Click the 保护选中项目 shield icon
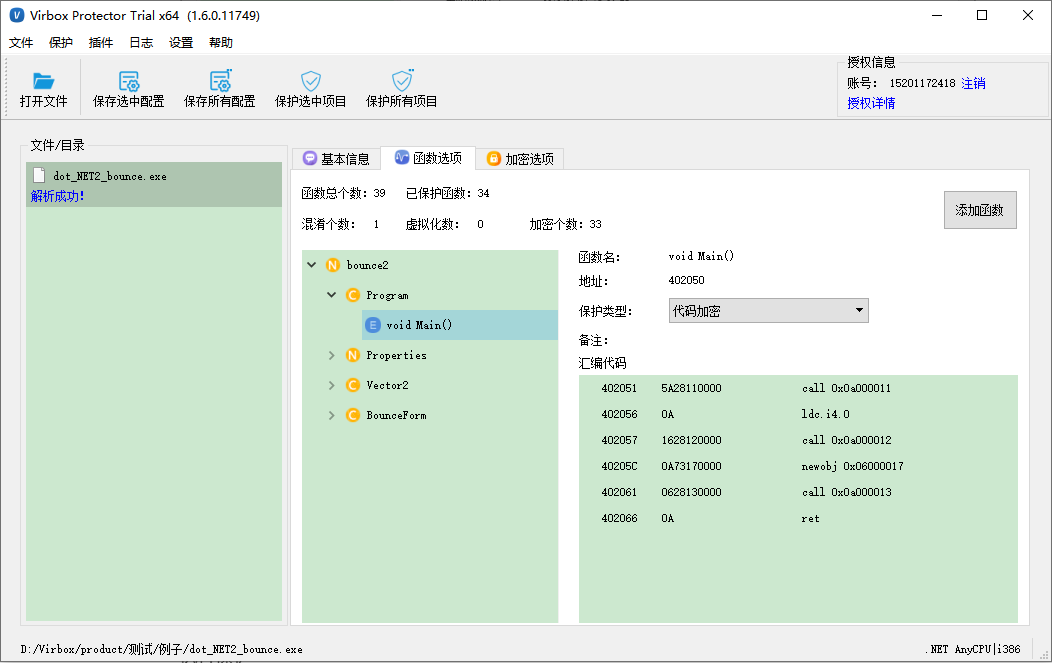 pyautogui.click(x=311, y=81)
